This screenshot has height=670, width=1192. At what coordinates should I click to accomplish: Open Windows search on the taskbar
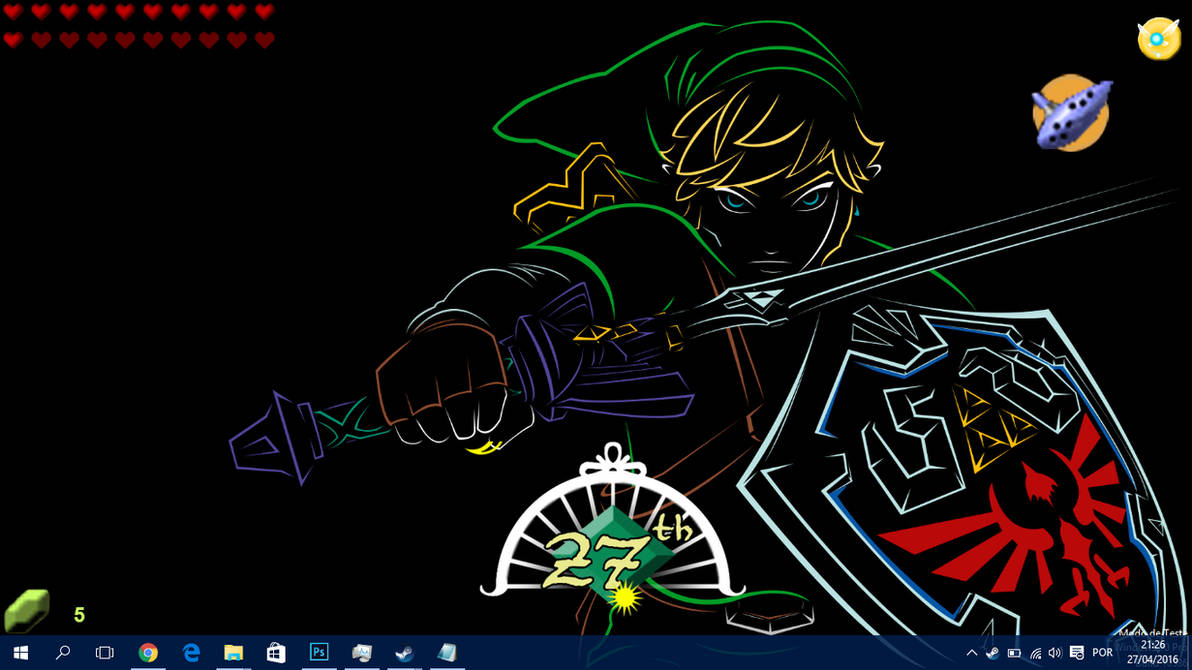pos(62,655)
